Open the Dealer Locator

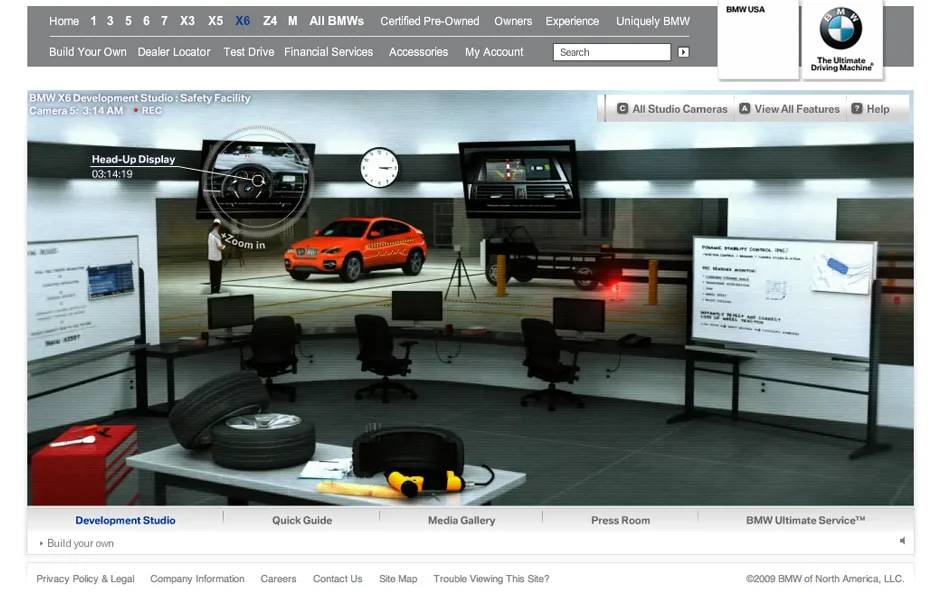(x=174, y=52)
